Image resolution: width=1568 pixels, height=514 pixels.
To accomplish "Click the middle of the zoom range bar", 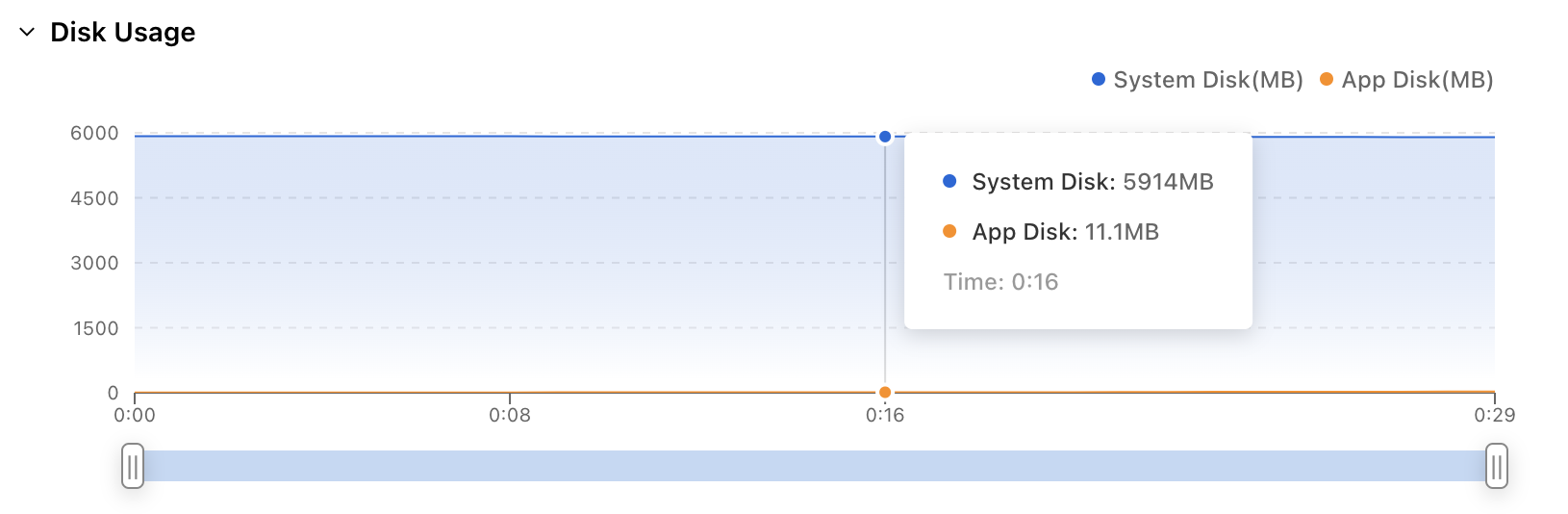I will coord(814,466).
